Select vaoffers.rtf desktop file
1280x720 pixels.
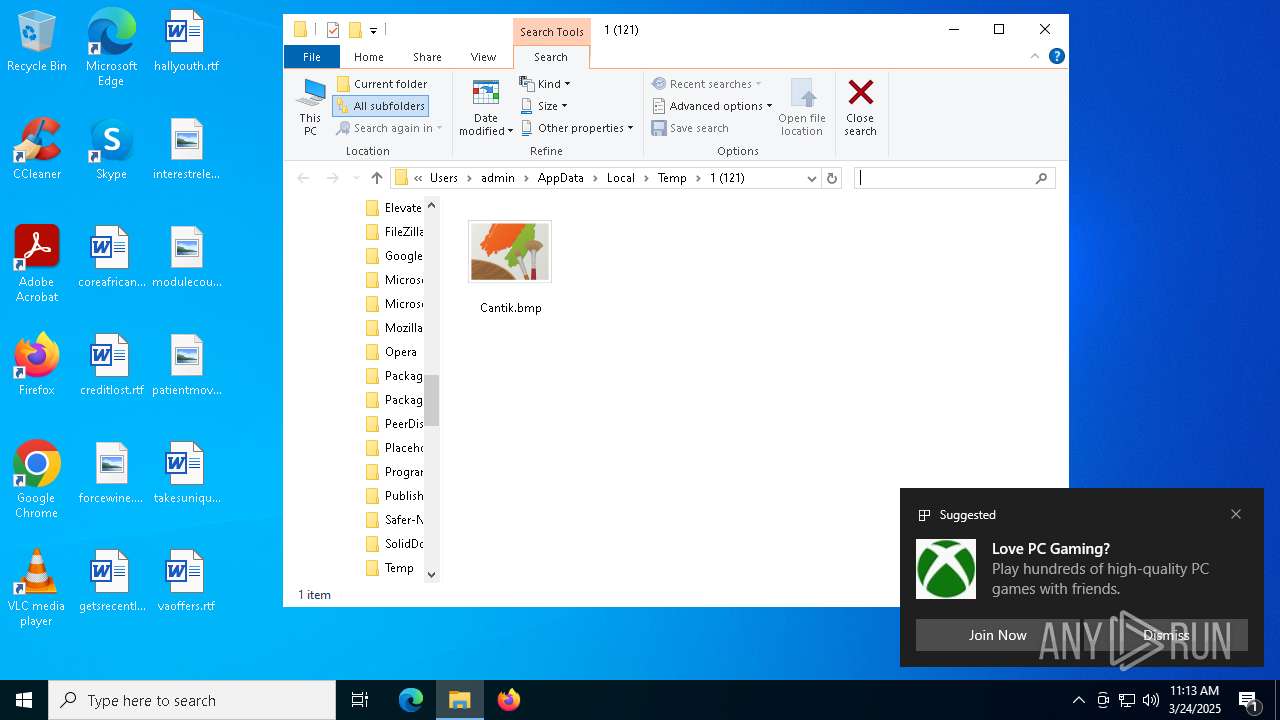click(x=186, y=582)
